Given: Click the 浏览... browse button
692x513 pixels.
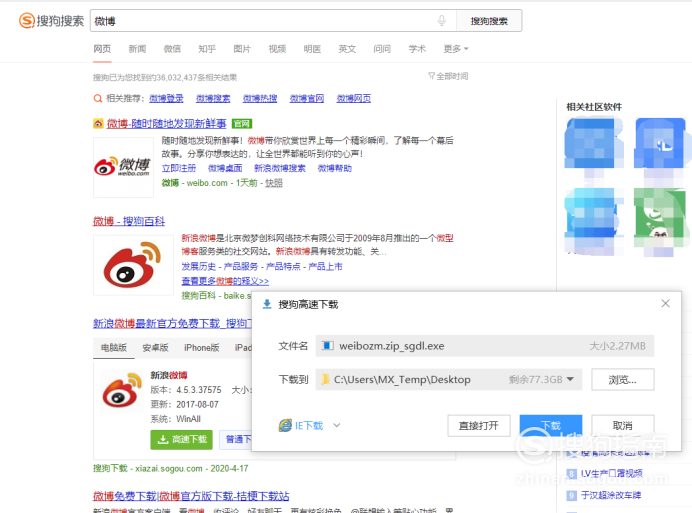Looking at the screenshot, I should (623, 380).
